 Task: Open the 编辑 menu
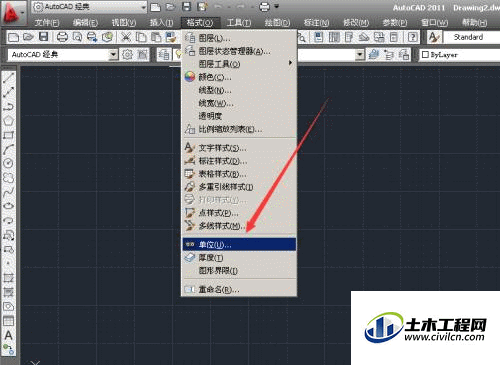tap(85, 23)
